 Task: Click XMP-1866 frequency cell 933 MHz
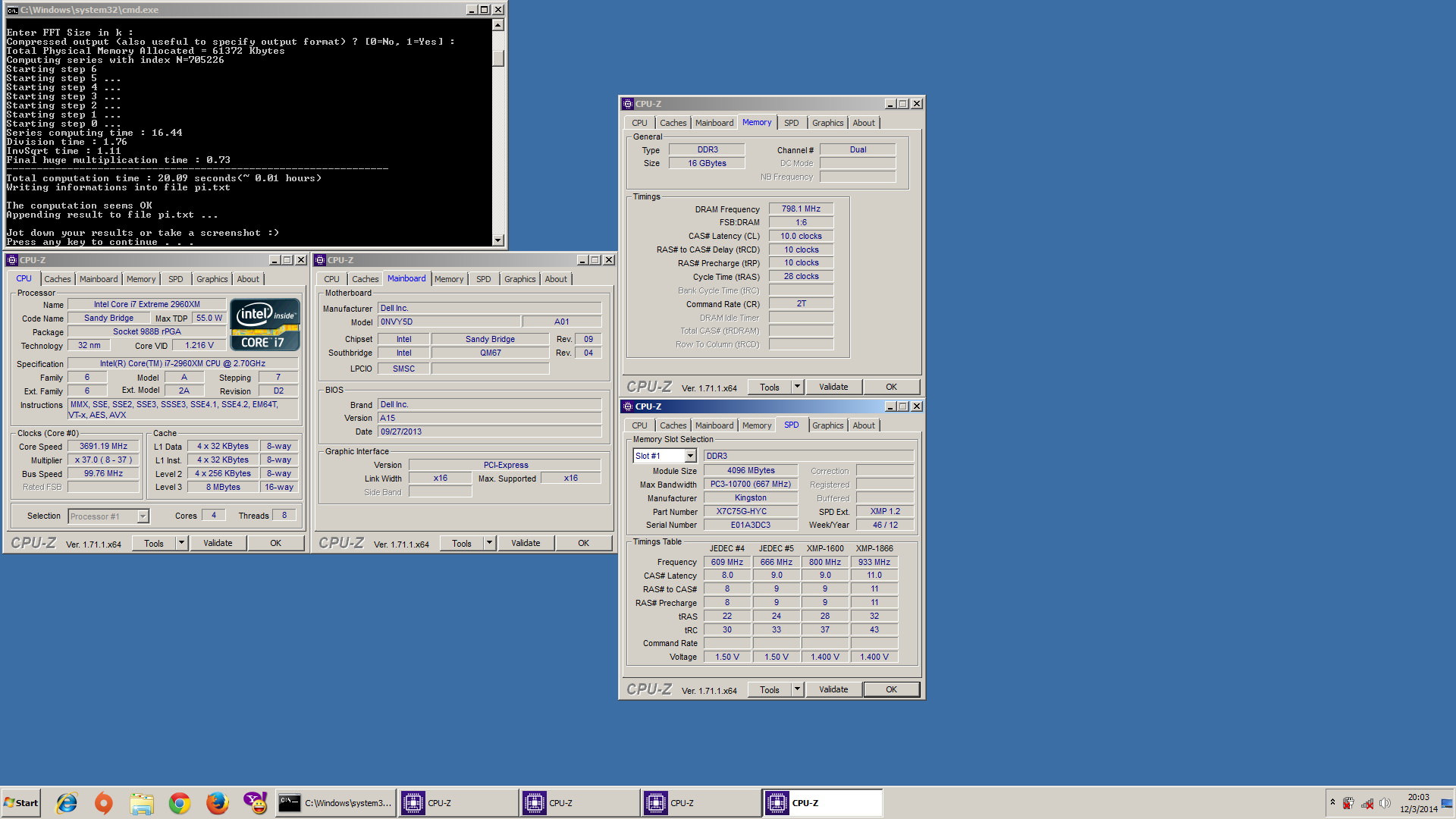874,562
